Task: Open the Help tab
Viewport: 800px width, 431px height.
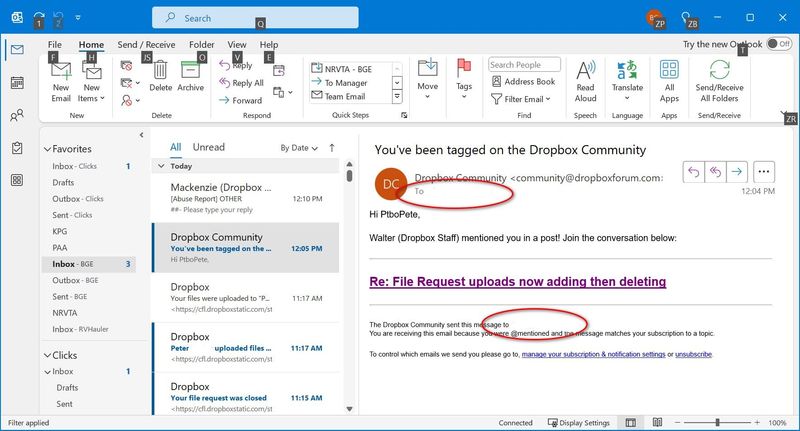Action: click(x=268, y=44)
